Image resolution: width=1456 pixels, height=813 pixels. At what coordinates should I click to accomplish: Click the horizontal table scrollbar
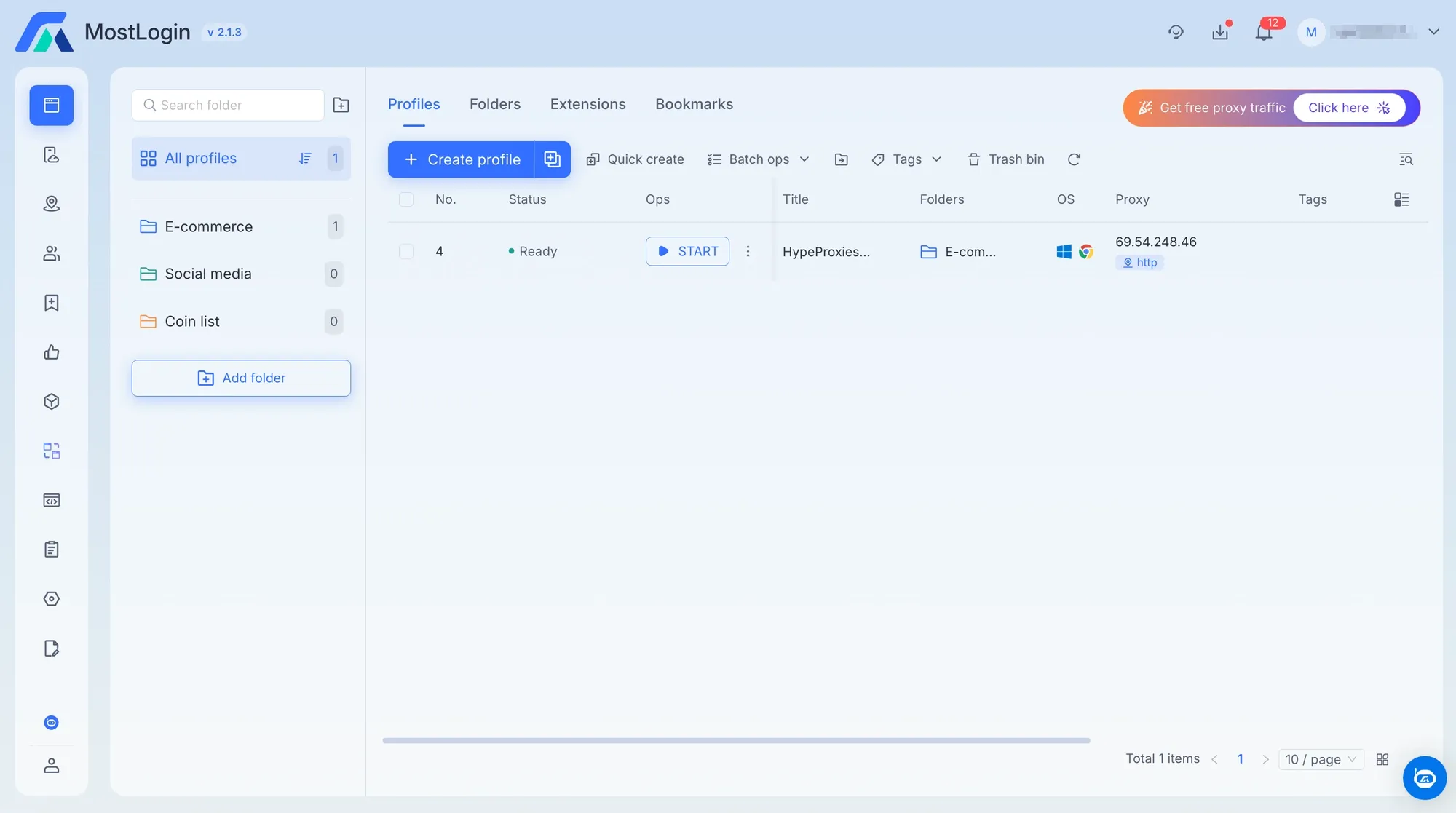pyautogui.click(x=735, y=740)
